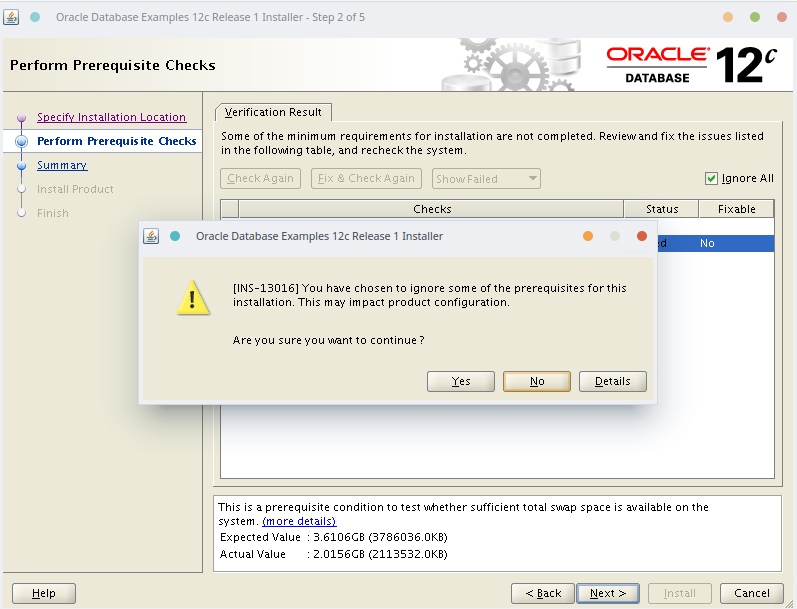Click the Summary step bullet
Screen dimensions: 797x609
pos(21,166)
